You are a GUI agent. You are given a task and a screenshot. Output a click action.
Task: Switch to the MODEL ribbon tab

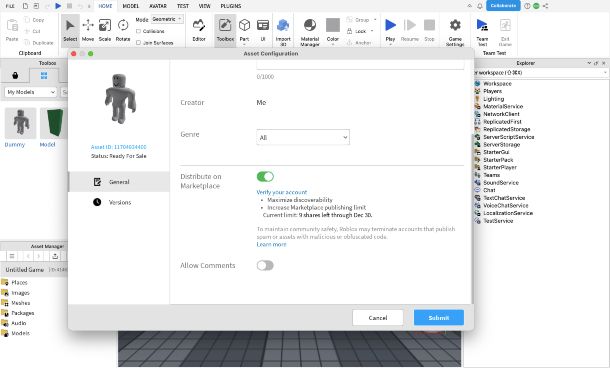pyautogui.click(x=131, y=6)
